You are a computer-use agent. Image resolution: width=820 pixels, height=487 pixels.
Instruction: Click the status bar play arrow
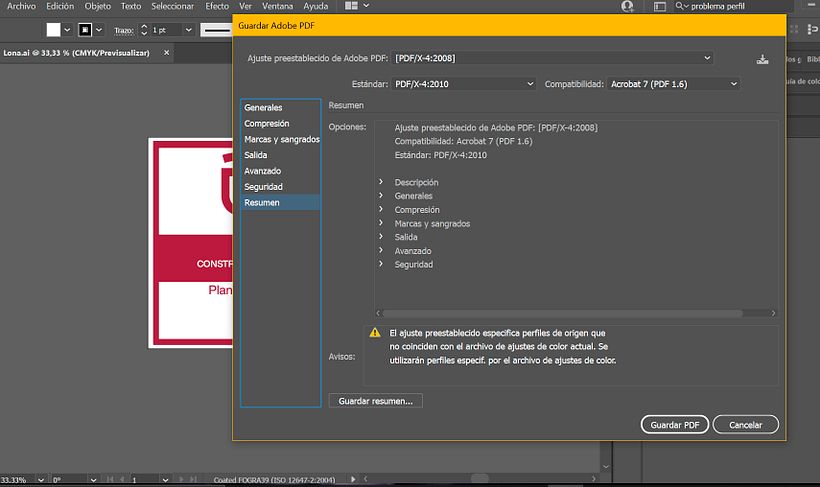pyautogui.click(x=353, y=479)
